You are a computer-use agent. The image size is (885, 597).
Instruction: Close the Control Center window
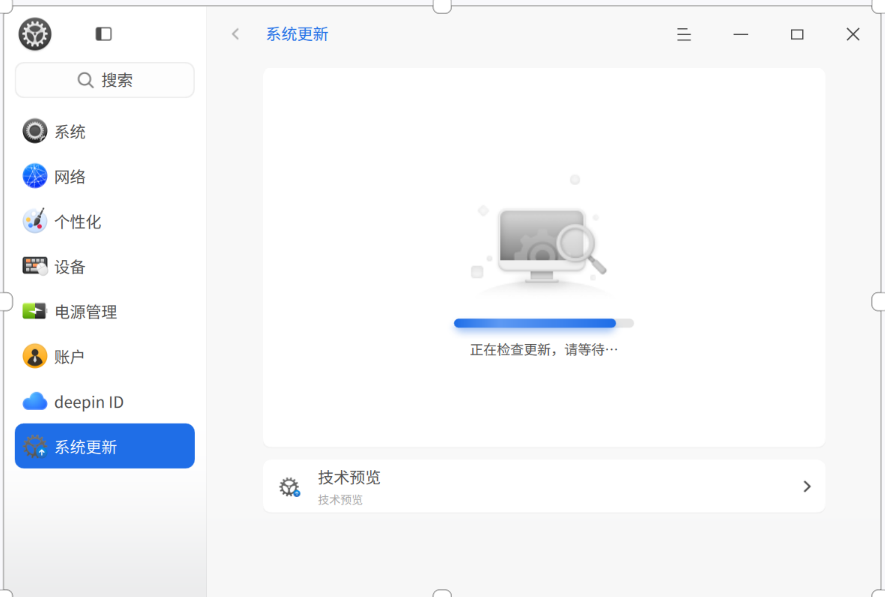click(853, 34)
